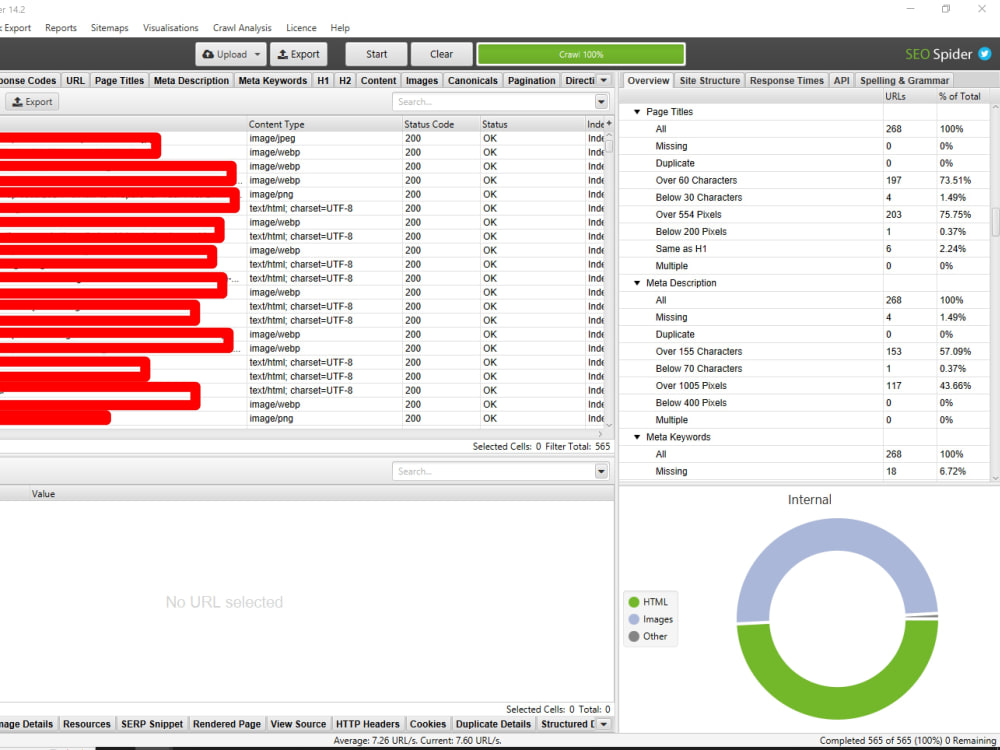Screen dimensions: 1000x750
Task: Open the Help menu
Action: click(x=340, y=28)
